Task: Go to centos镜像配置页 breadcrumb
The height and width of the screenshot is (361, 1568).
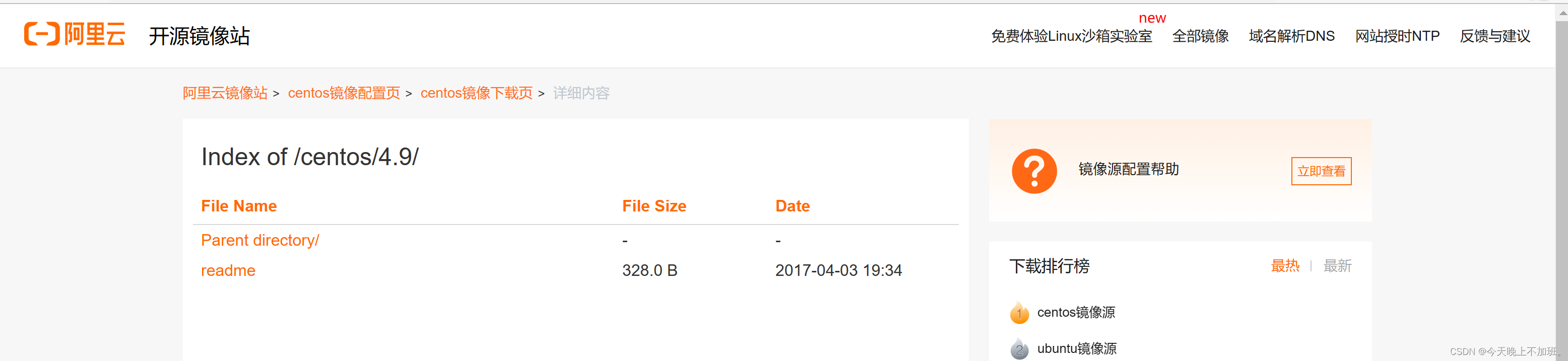Action: 343,93
